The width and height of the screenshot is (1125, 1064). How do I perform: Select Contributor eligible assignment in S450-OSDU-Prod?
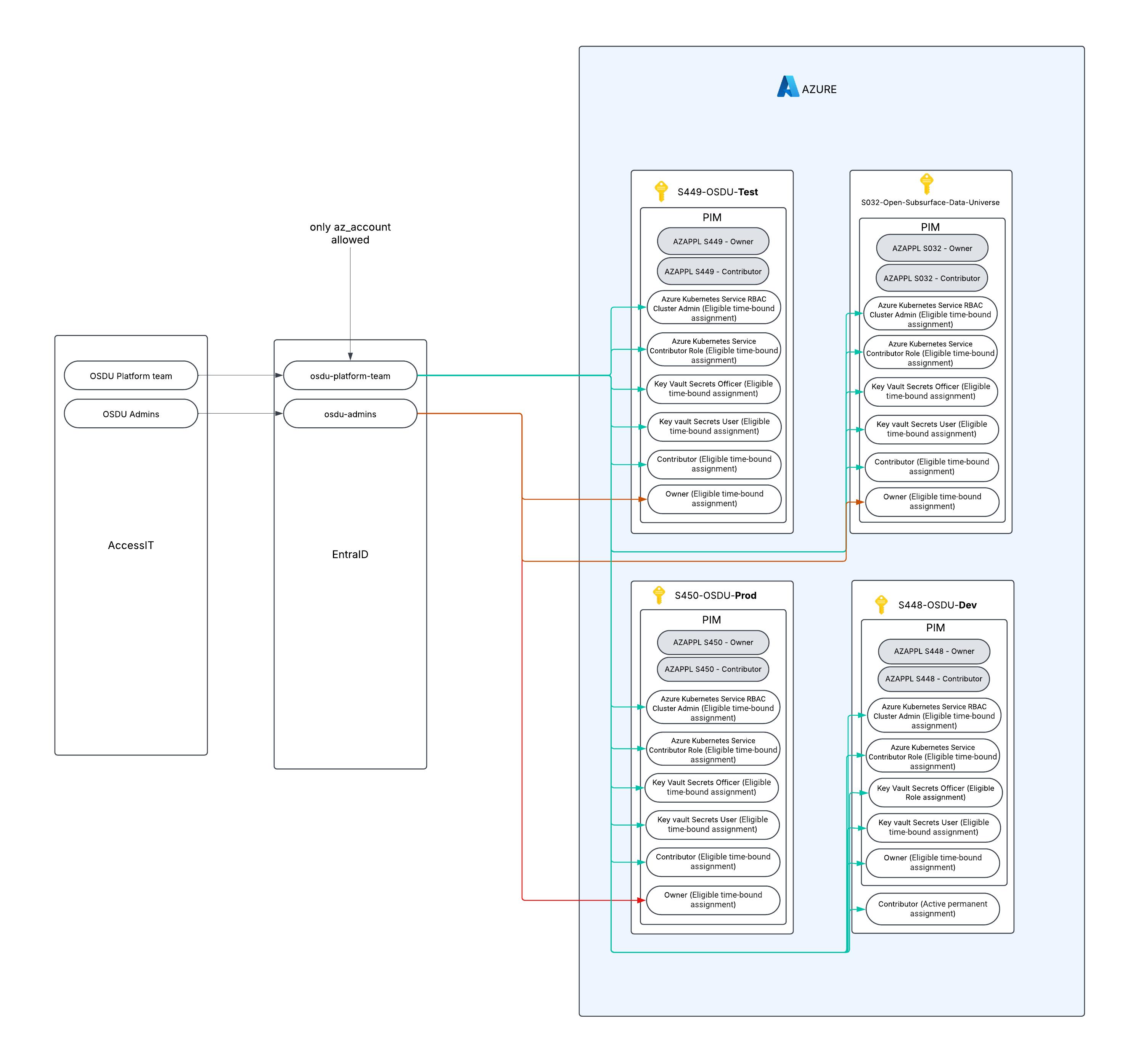click(714, 862)
